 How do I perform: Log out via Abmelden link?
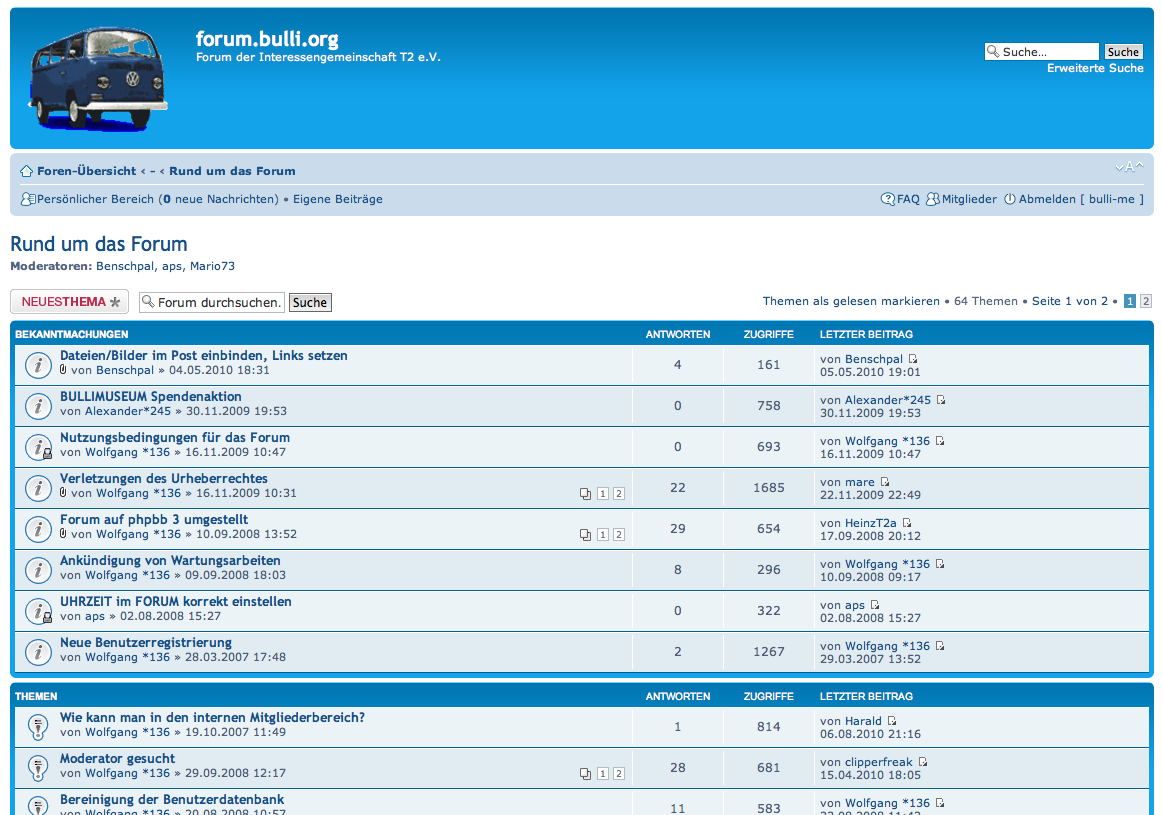(x=1046, y=199)
